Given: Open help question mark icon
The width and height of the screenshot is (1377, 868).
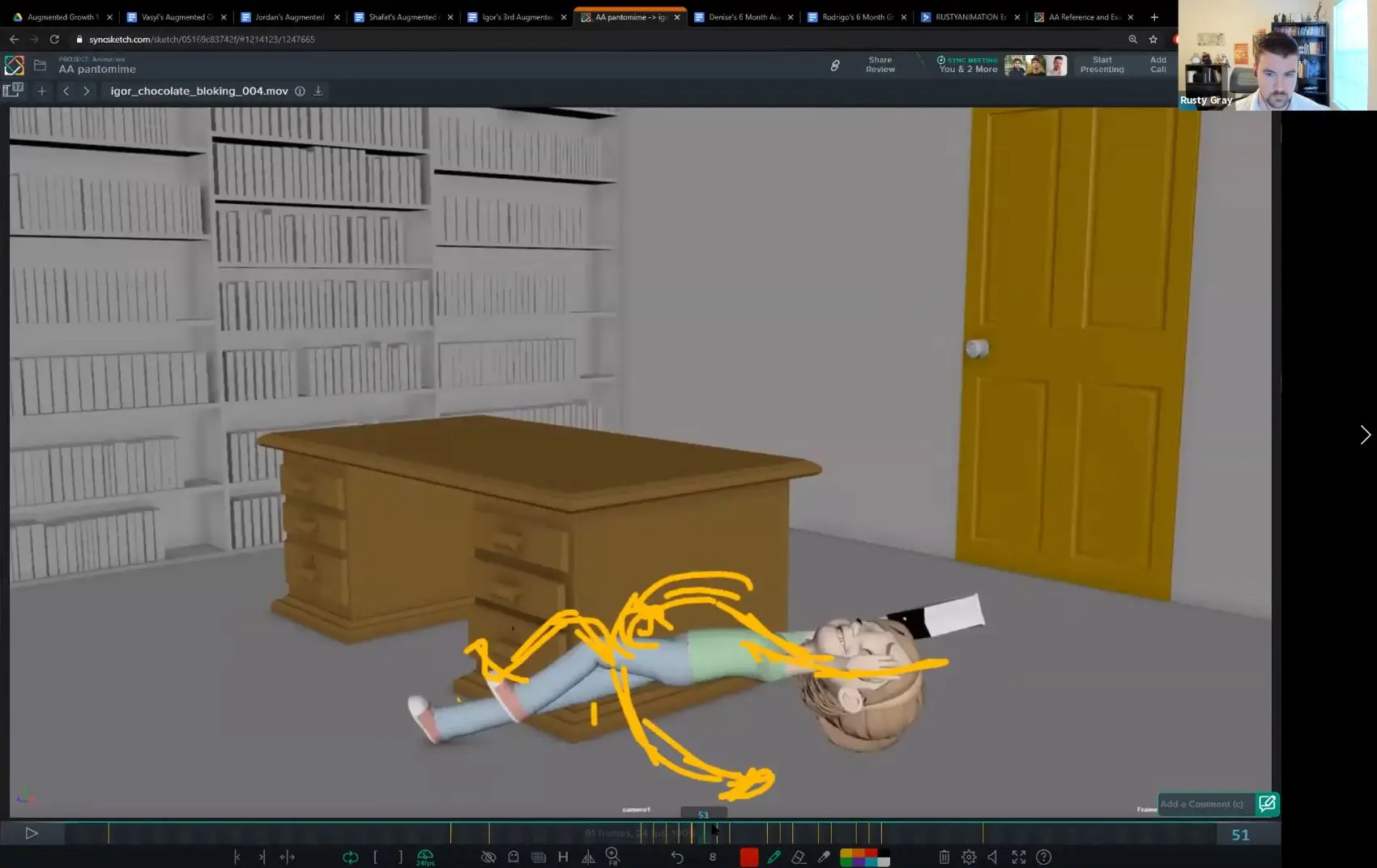Looking at the screenshot, I should click(1044, 857).
